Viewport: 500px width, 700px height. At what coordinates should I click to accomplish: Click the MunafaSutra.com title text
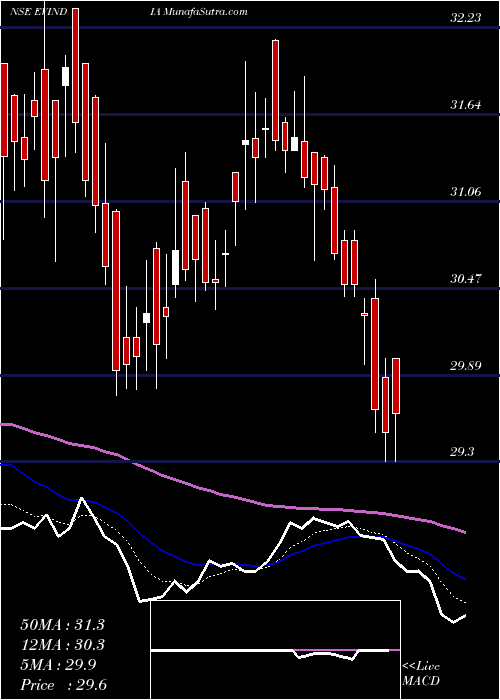click(205, 12)
